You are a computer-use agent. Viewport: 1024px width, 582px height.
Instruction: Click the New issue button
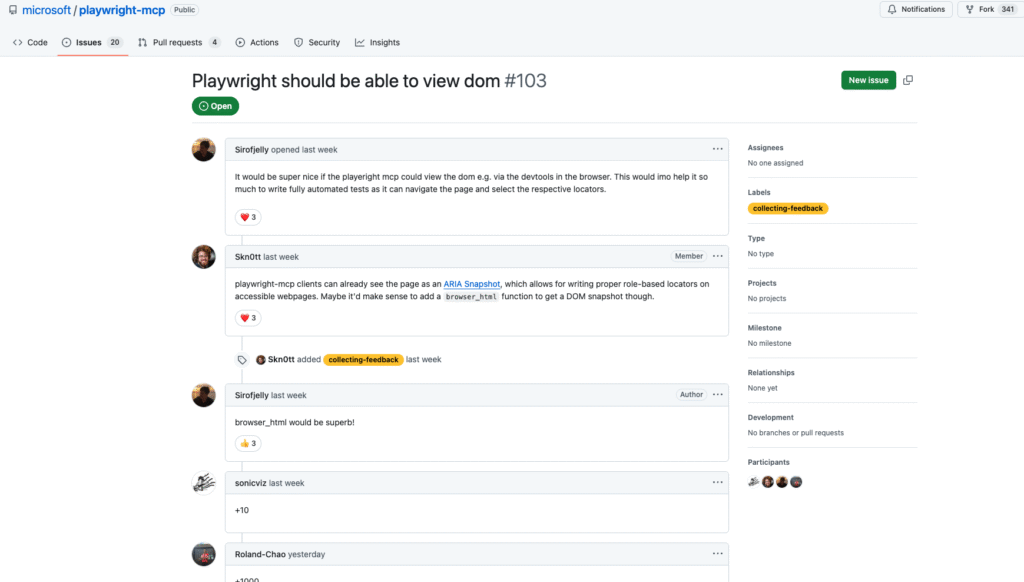tap(867, 80)
